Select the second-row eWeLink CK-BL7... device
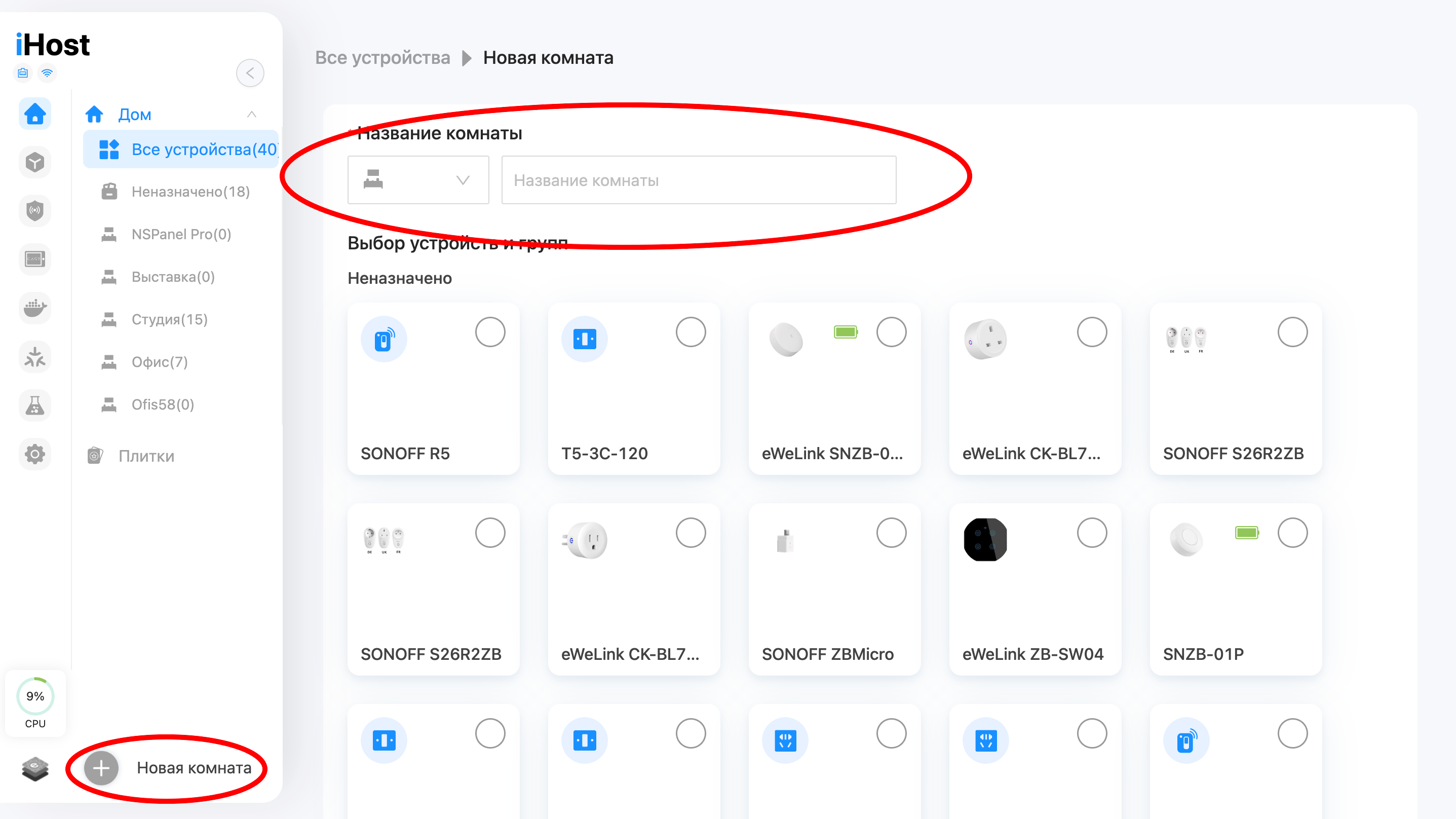1456x819 pixels. pyautogui.click(x=691, y=533)
